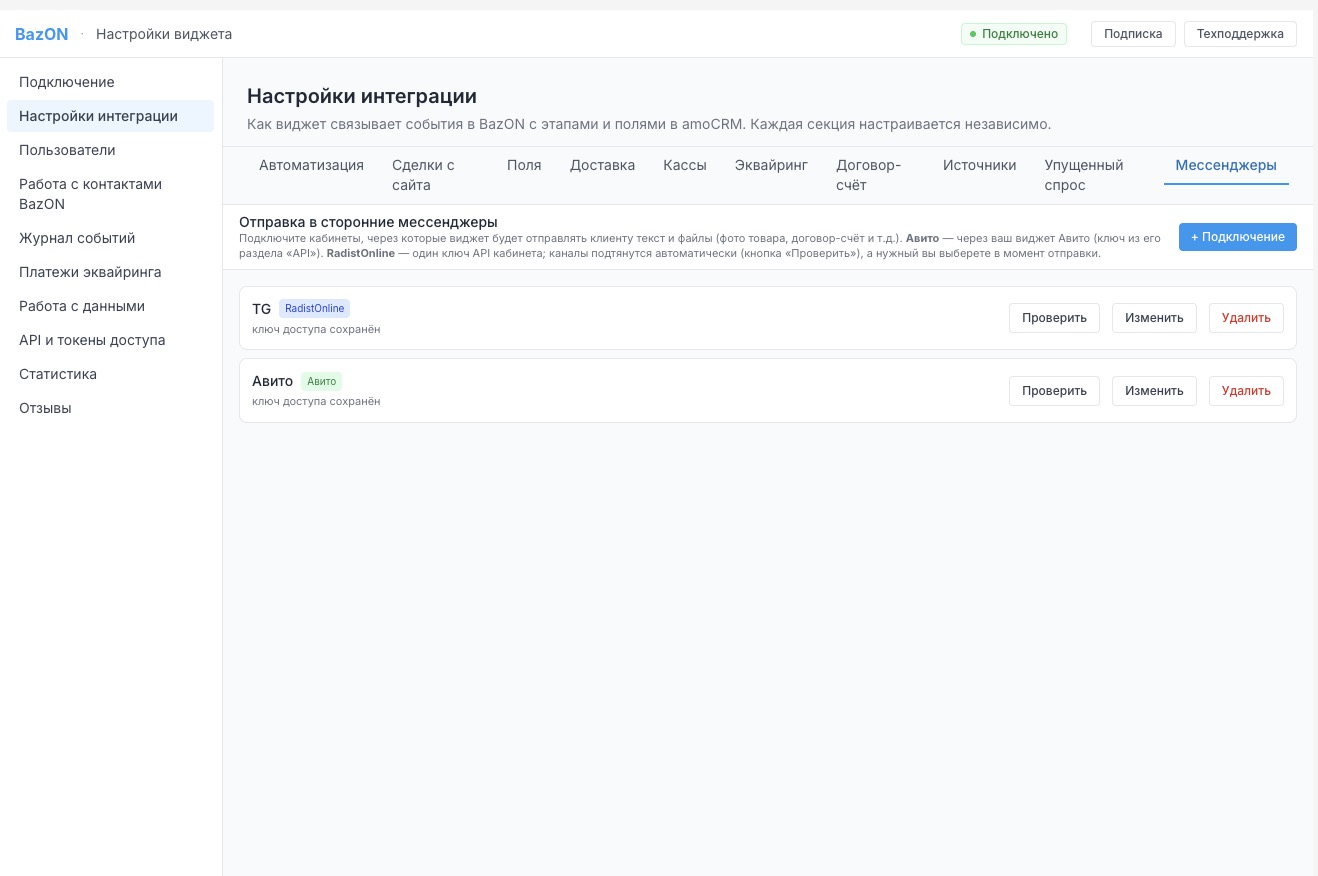The width and height of the screenshot is (1318, 876).
Task: Open the Подписка button
Action: pos(1133,34)
